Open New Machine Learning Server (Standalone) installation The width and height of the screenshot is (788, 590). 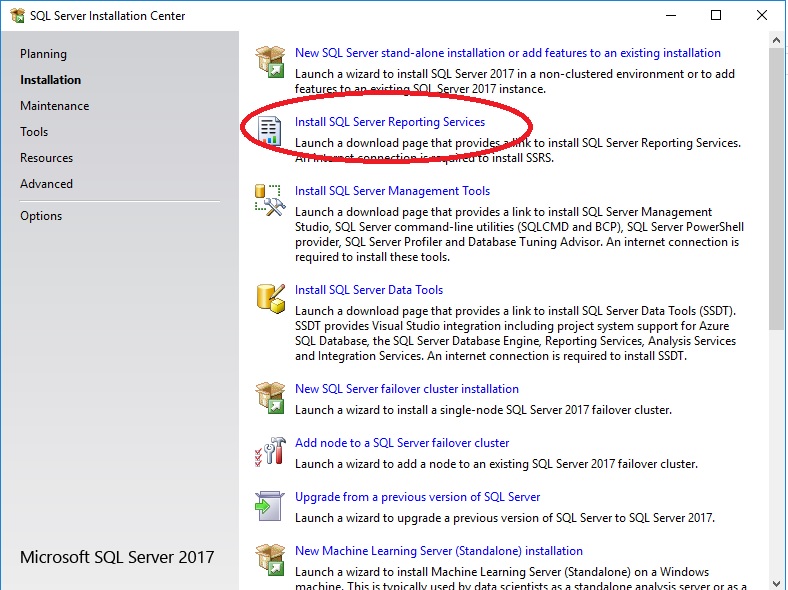pos(439,551)
